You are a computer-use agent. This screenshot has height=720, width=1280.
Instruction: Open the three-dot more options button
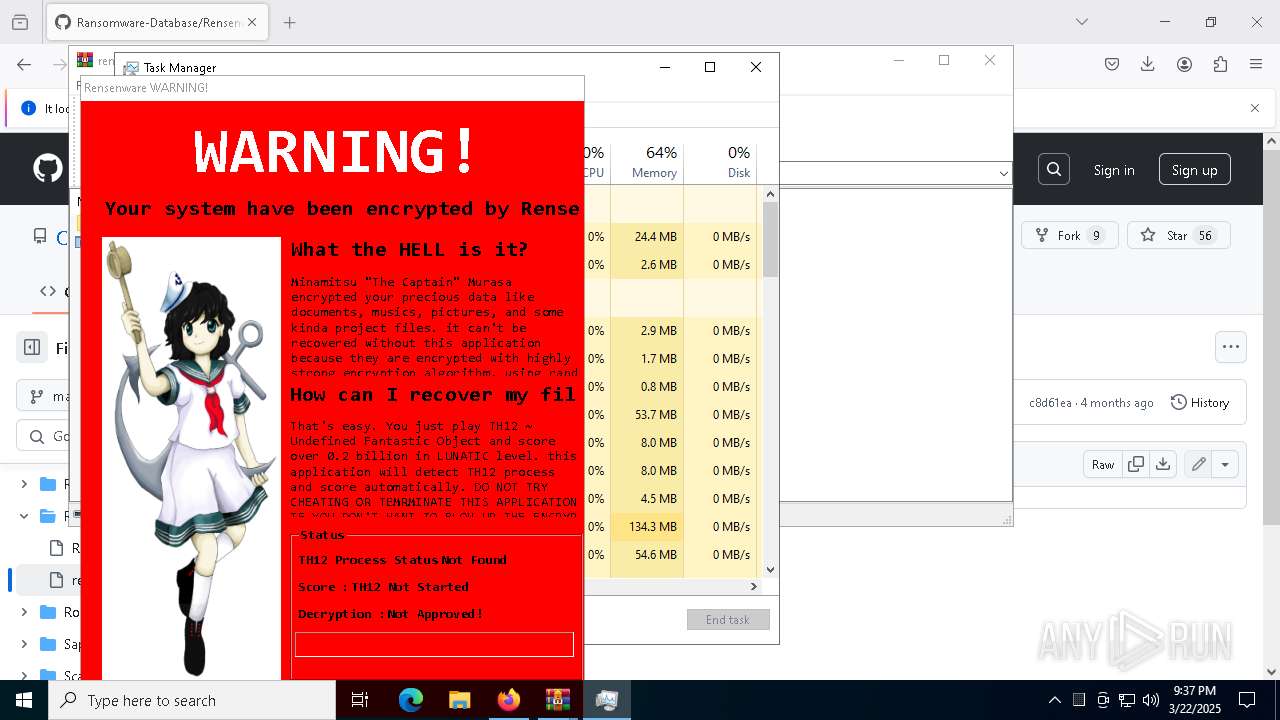(x=1231, y=347)
